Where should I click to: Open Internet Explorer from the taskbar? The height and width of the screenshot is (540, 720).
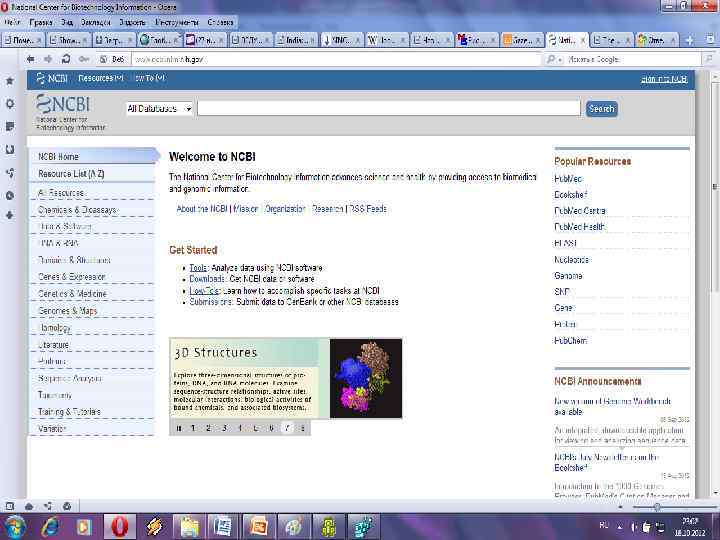[50, 527]
